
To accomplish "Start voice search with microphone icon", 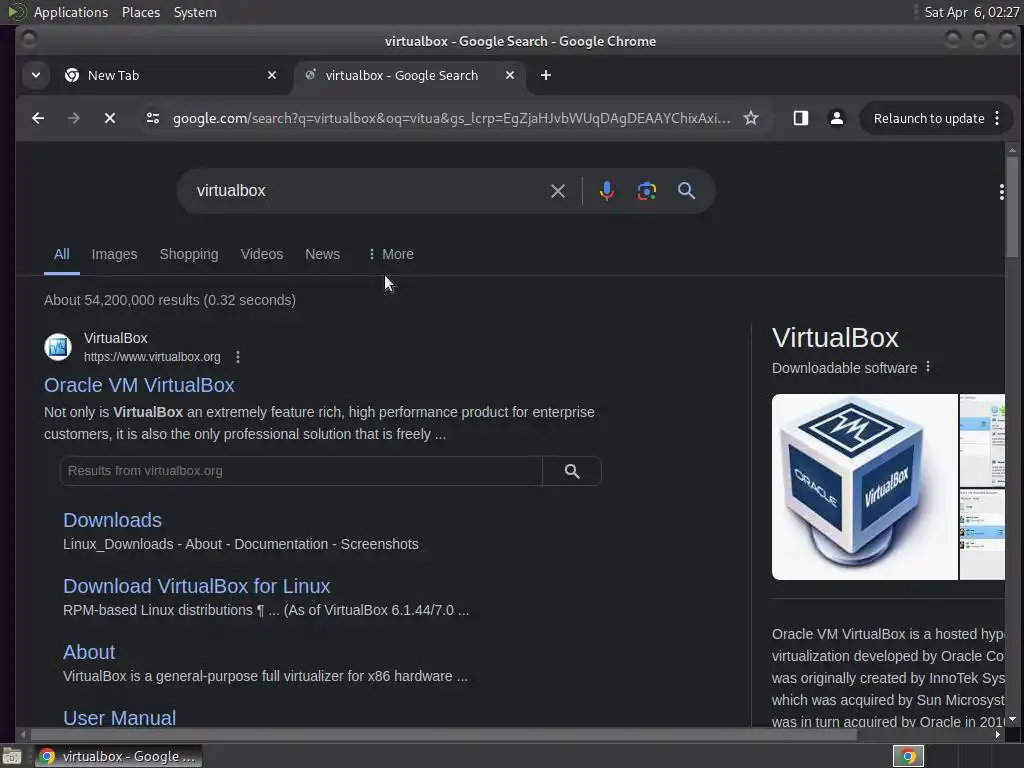I will [x=607, y=191].
